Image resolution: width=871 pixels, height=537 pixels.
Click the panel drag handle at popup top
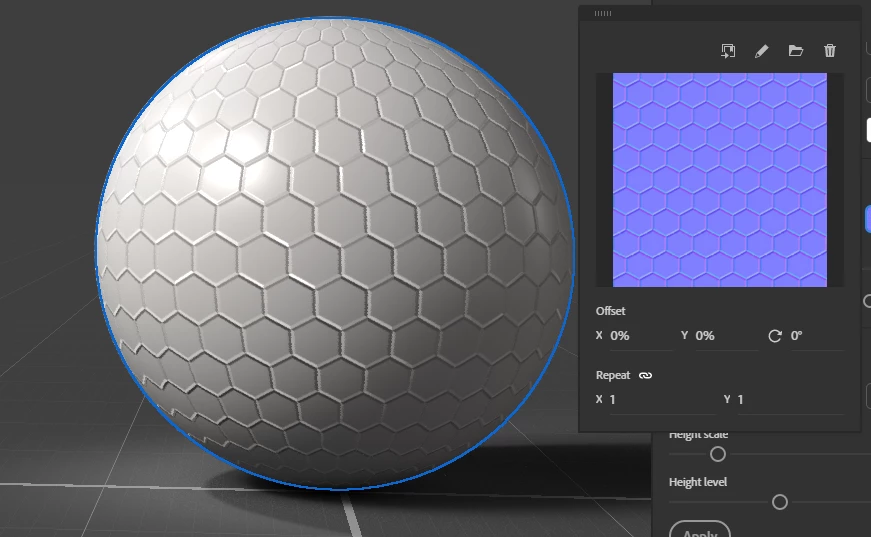coord(603,13)
